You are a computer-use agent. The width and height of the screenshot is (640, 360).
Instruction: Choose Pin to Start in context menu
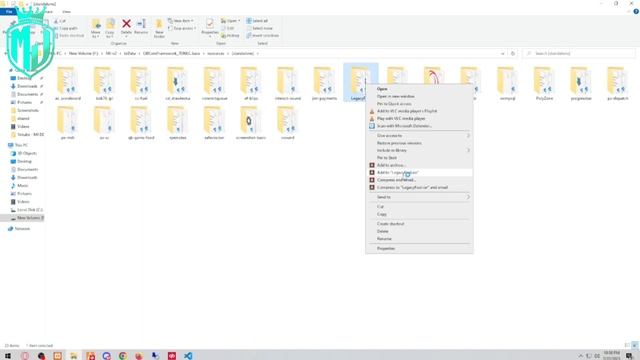(x=420, y=158)
